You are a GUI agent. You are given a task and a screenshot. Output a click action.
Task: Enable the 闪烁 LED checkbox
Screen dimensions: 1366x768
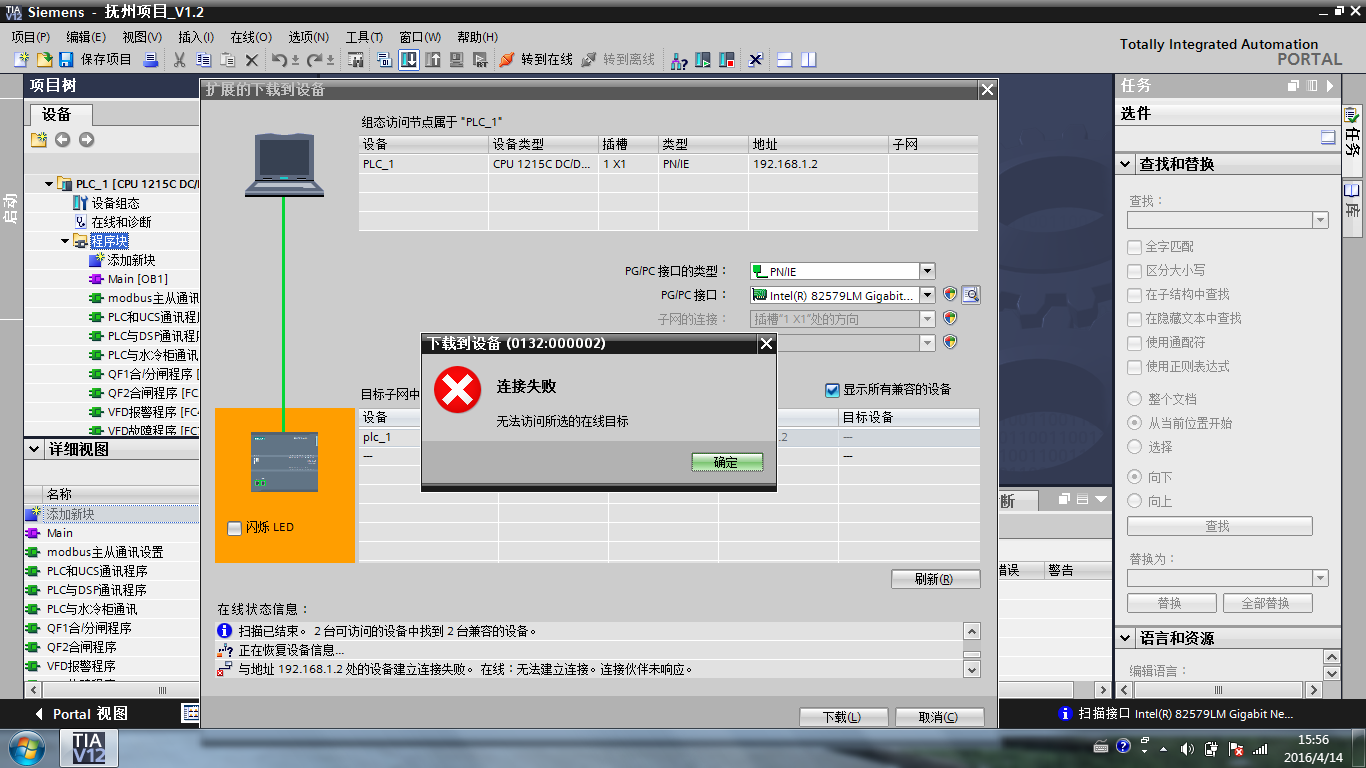(235, 528)
